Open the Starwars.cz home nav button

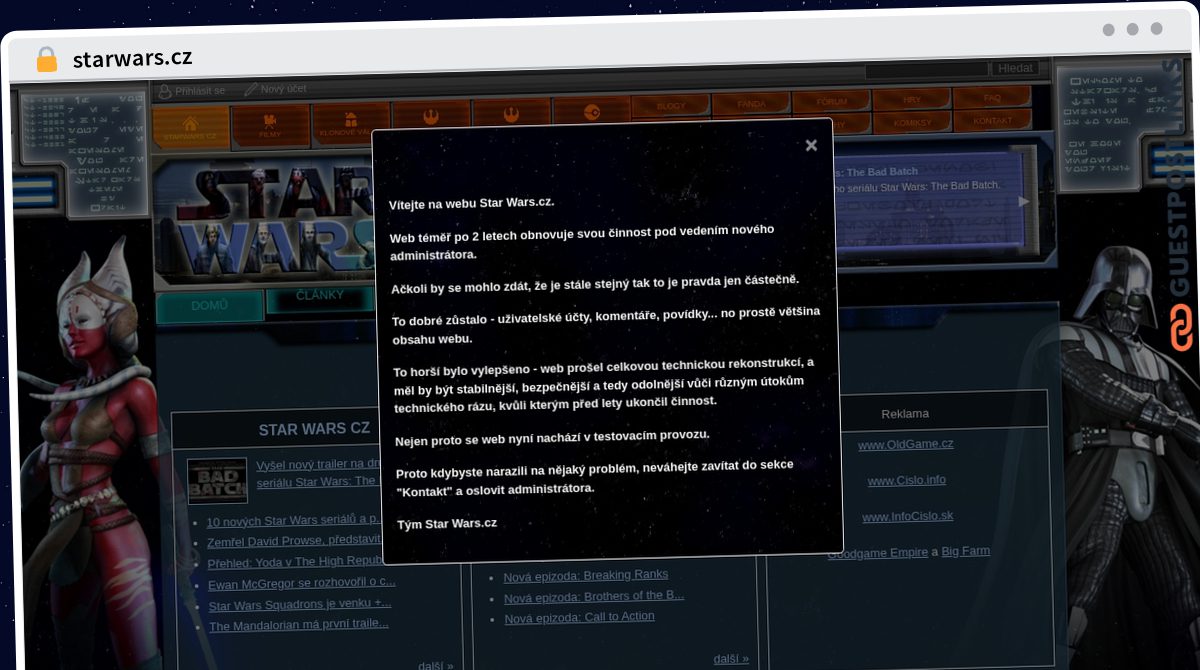point(191,126)
